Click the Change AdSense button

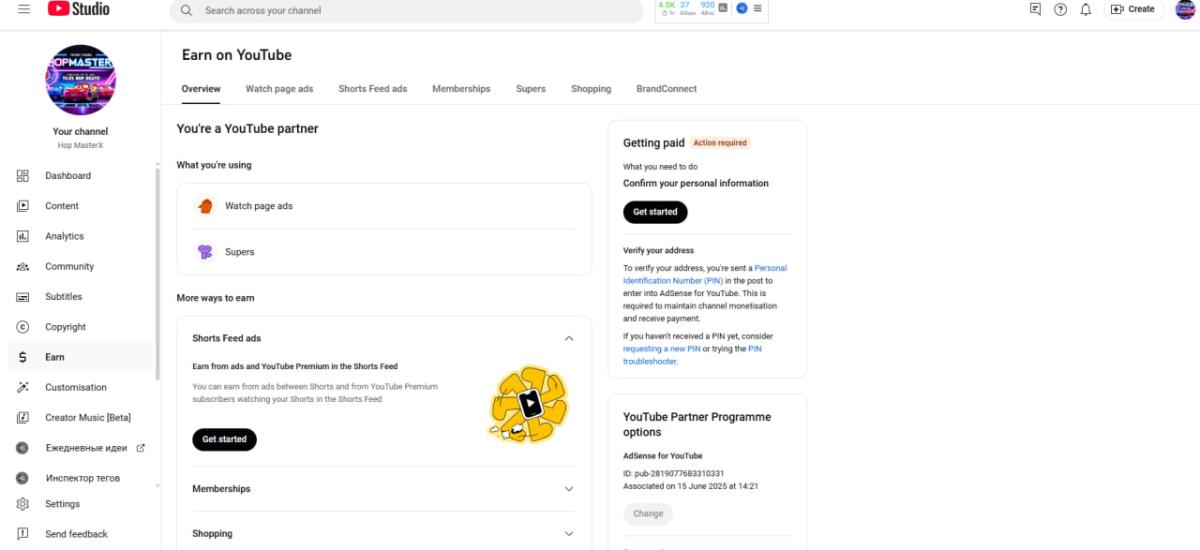(x=648, y=514)
